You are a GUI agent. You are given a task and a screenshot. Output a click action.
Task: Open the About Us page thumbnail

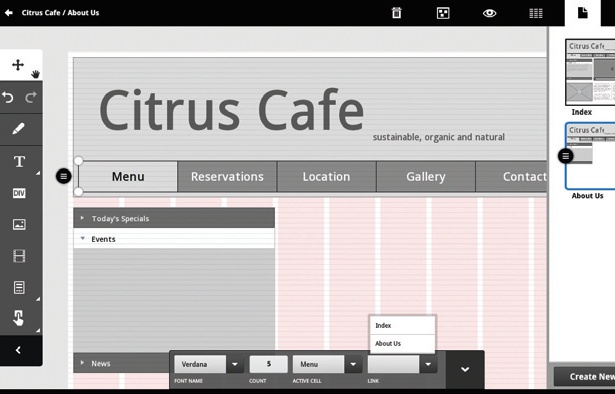(590, 156)
